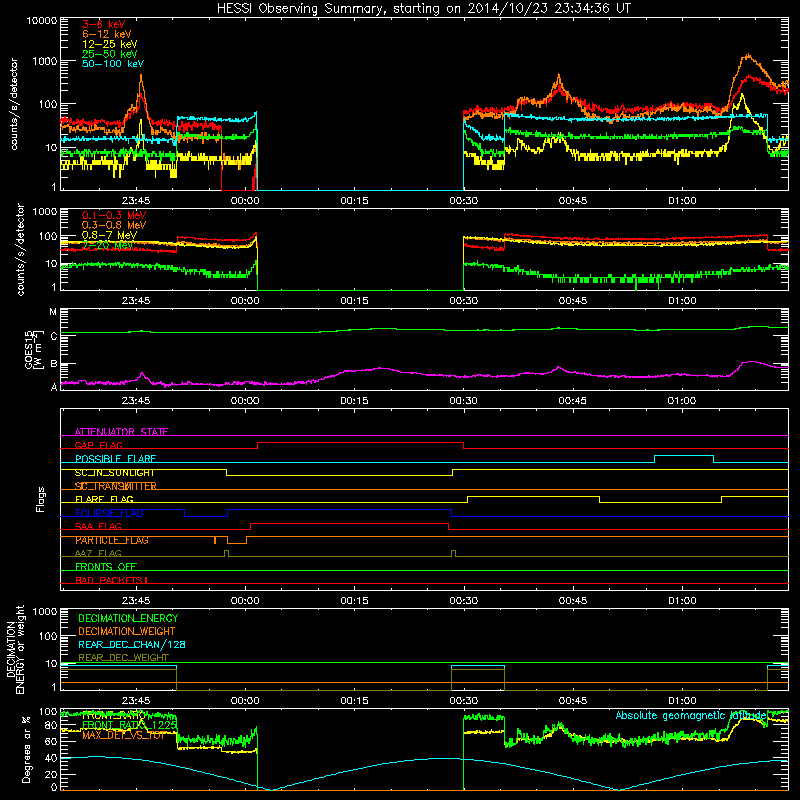Viewport: 800px width, 800px height.
Task: Click the 0.1-0.3 MeV legend label
Action: [114, 215]
